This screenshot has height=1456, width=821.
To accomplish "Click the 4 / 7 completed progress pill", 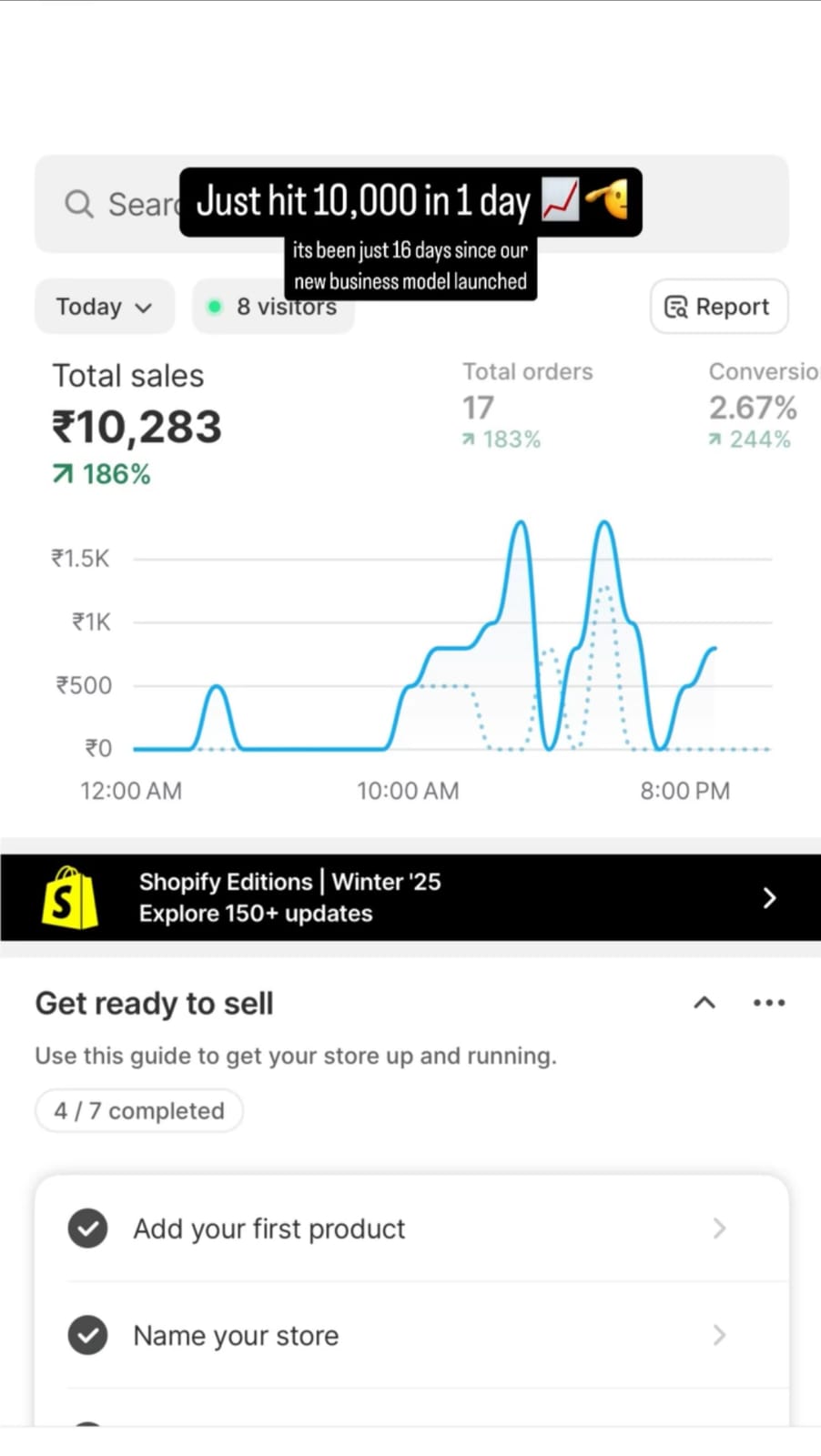I will [139, 1111].
